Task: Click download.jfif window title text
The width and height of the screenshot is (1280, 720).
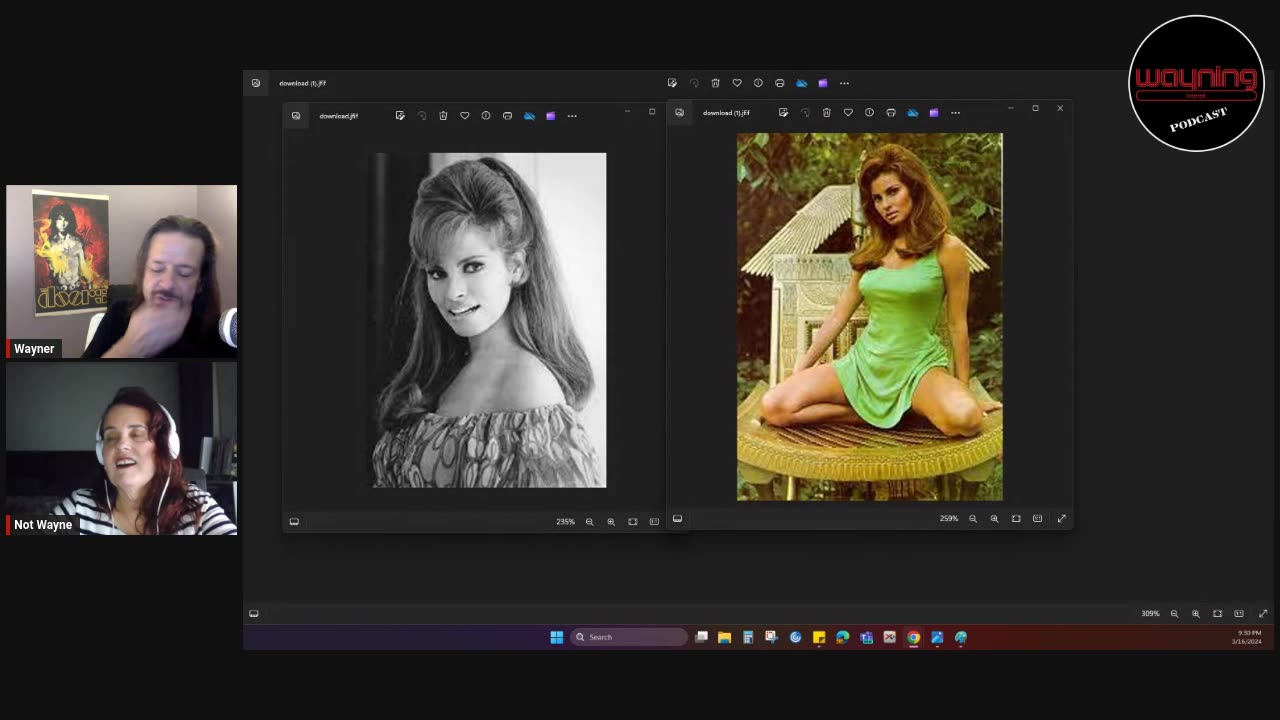Action: click(x=339, y=116)
